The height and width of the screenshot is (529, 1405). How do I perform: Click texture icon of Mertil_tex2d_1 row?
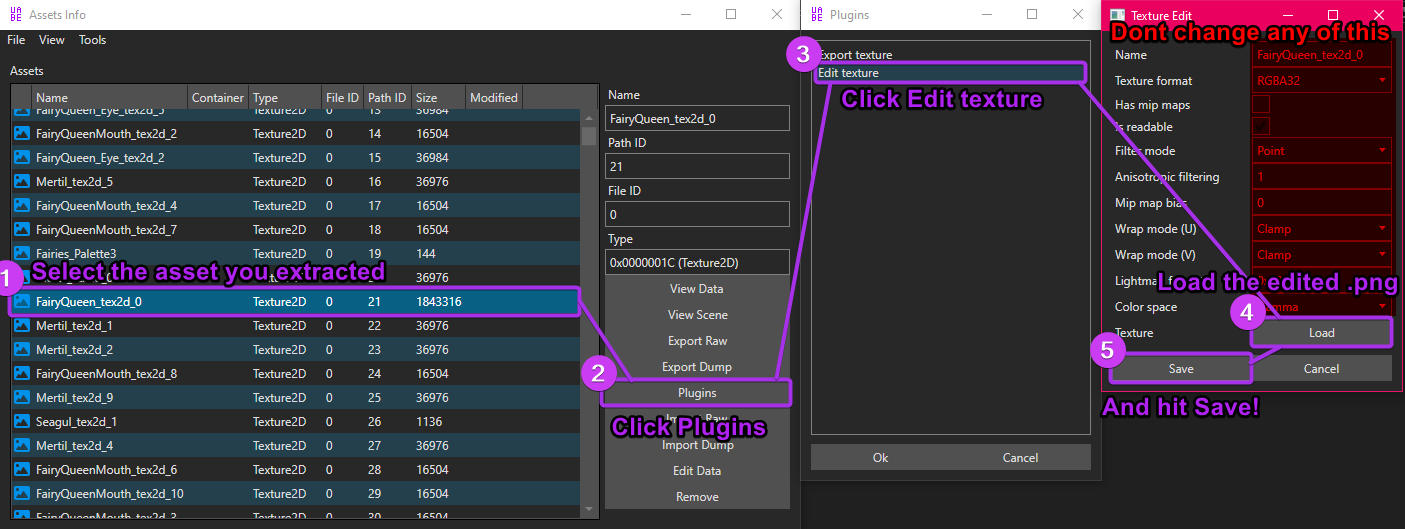click(x=22, y=325)
